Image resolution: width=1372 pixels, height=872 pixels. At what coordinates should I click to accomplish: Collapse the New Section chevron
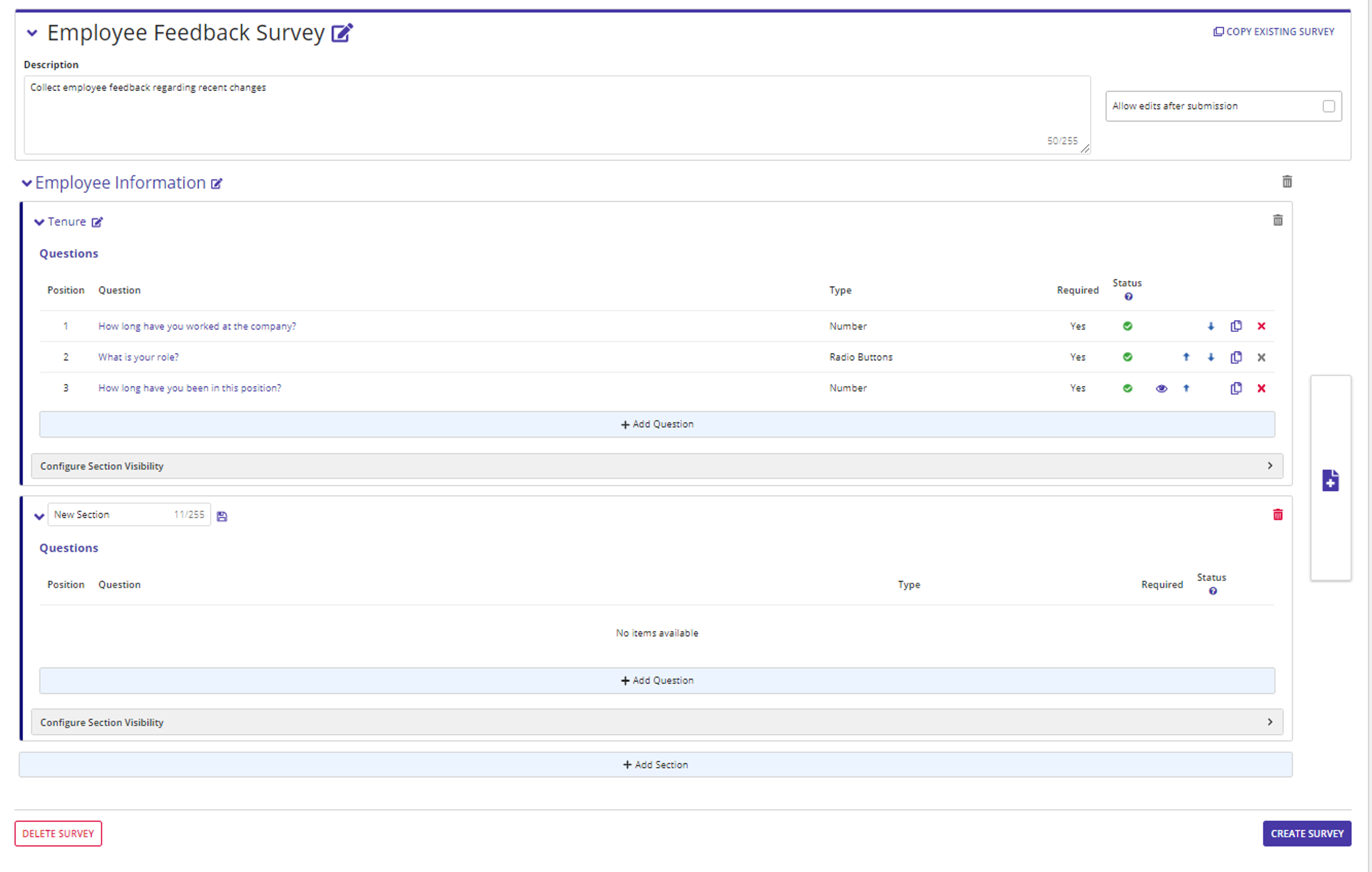(x=39, y=517)
